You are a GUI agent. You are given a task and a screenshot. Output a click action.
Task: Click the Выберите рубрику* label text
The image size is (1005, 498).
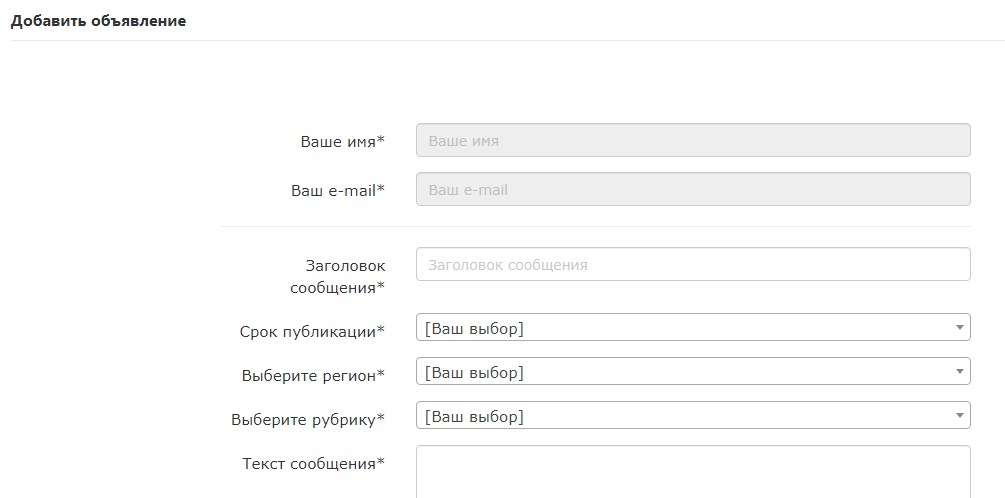tap(308, 420)
